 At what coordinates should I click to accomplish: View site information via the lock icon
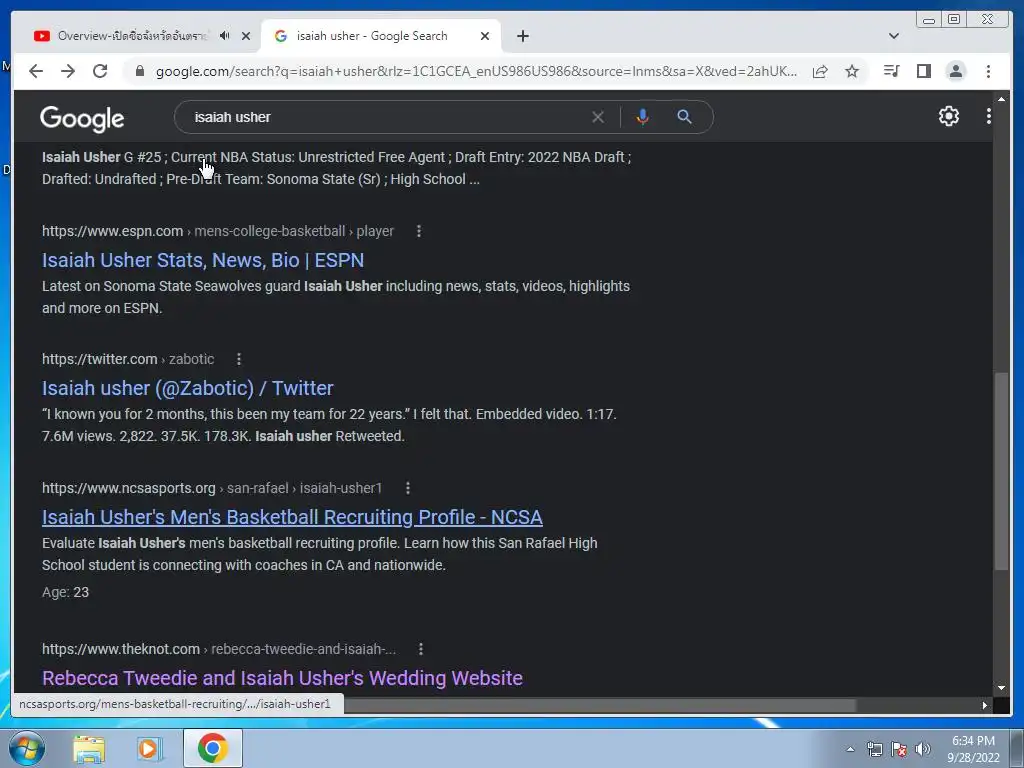tap(139, 71)
